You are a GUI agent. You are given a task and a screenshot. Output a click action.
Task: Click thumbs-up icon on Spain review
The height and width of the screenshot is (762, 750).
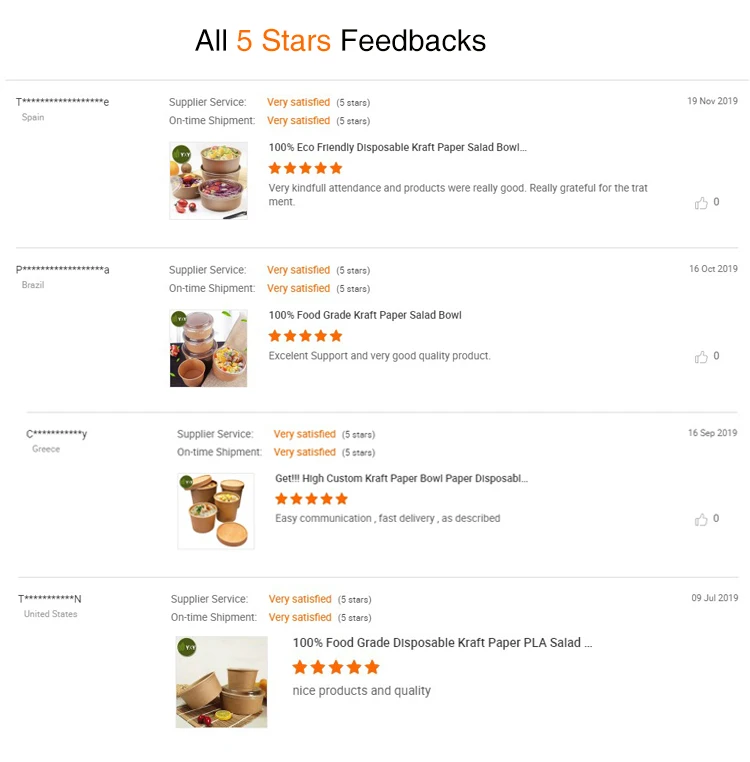(701, 203)
